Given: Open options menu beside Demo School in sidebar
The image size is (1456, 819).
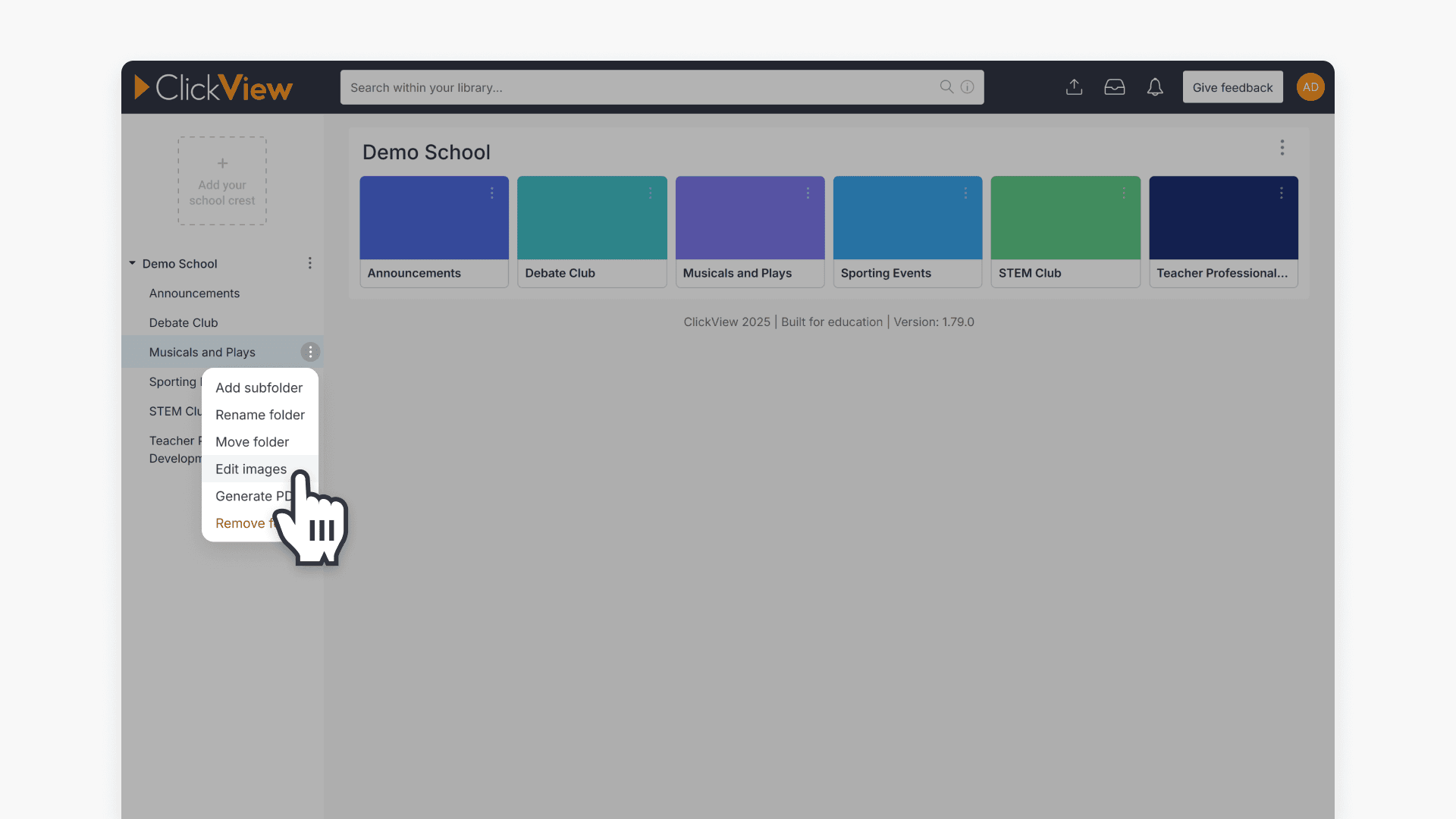Looking at the screenshot, I should (309, 263).
